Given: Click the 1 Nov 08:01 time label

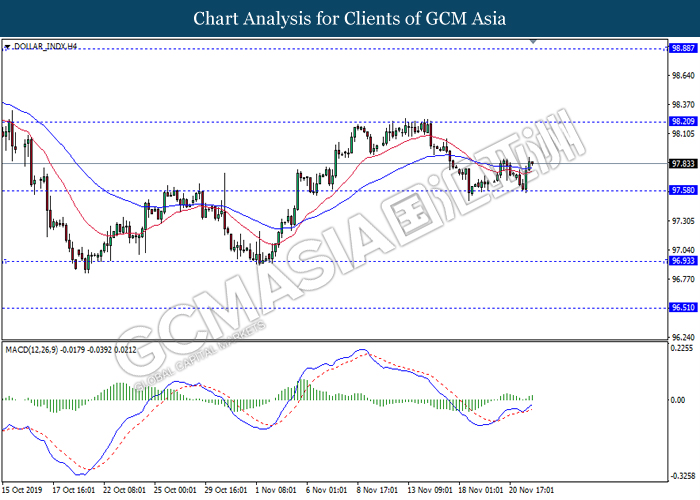Looking at the screenshot, I should coord(276,490).
